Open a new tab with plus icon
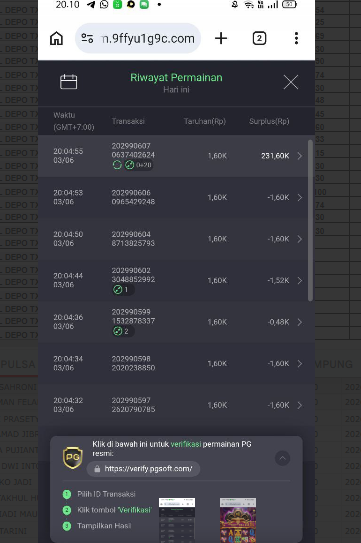Viewport: 361px width, 543px height. coord(221,38)
